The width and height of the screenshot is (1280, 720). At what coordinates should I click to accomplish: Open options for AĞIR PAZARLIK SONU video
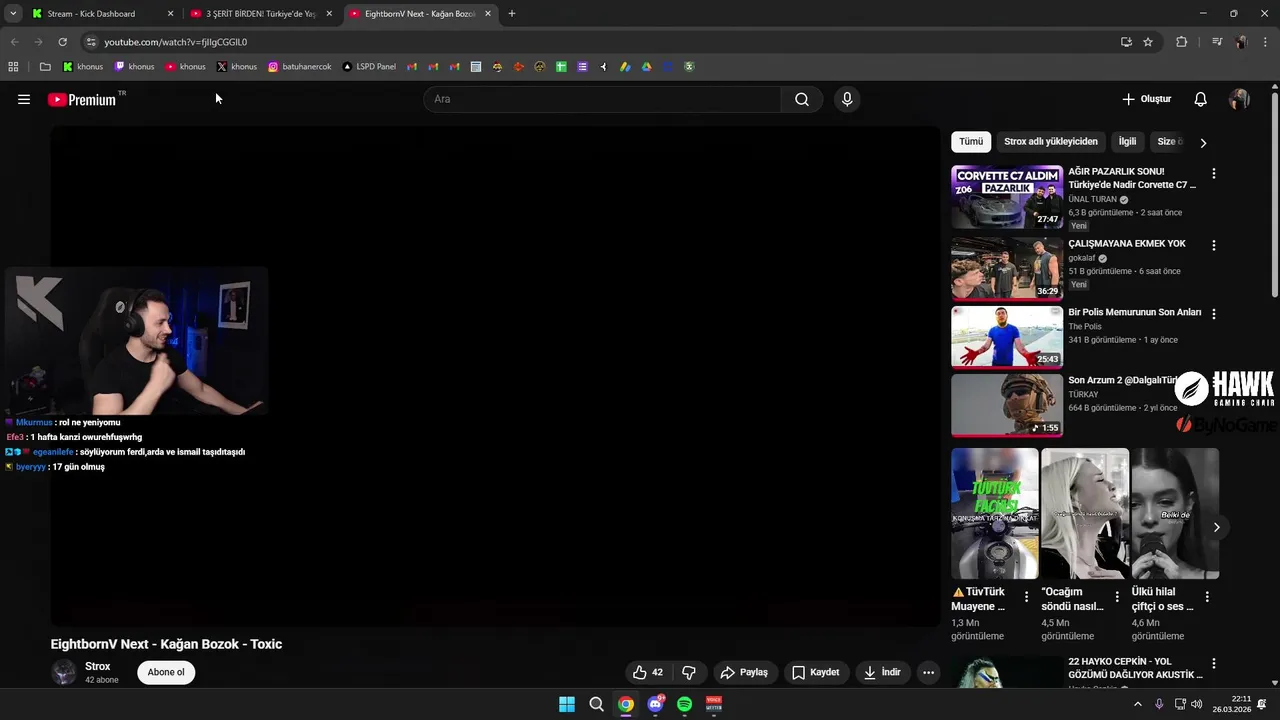tap(1214, 173)
